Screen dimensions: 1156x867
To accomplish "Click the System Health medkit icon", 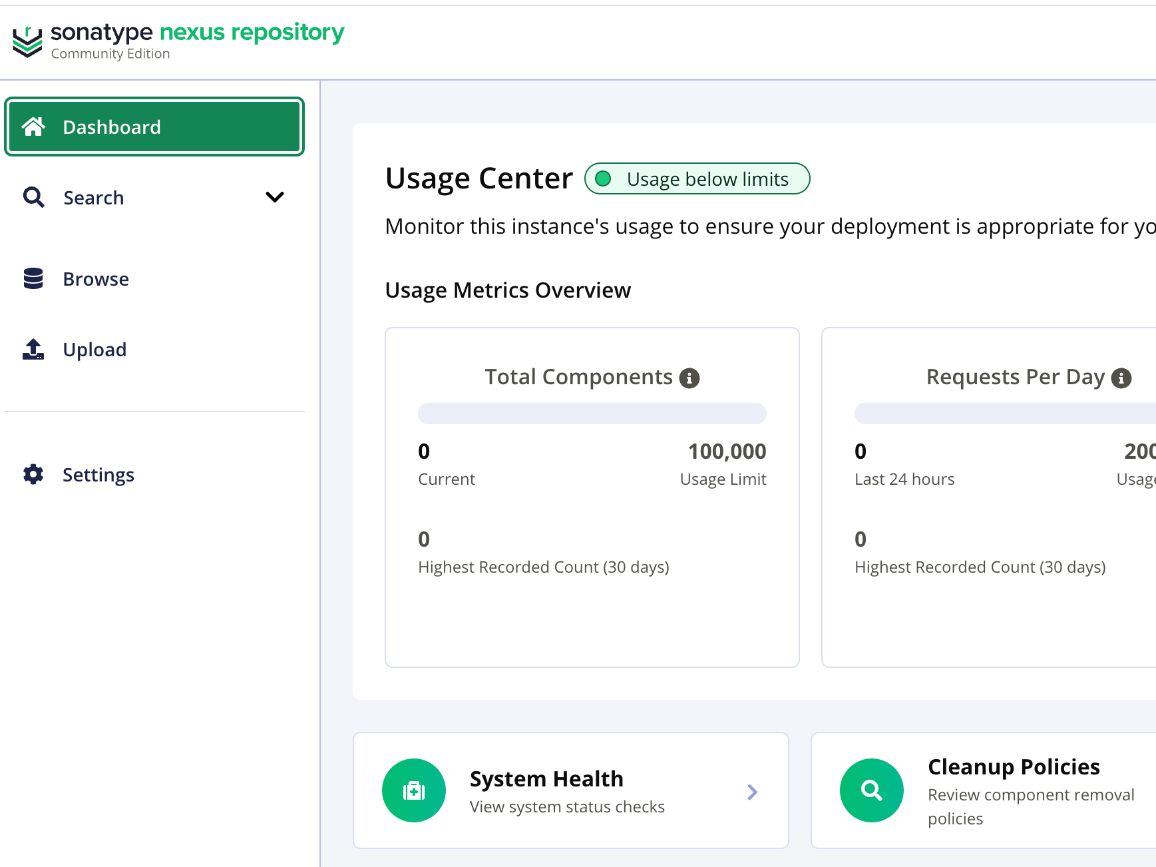I will 414,791.
